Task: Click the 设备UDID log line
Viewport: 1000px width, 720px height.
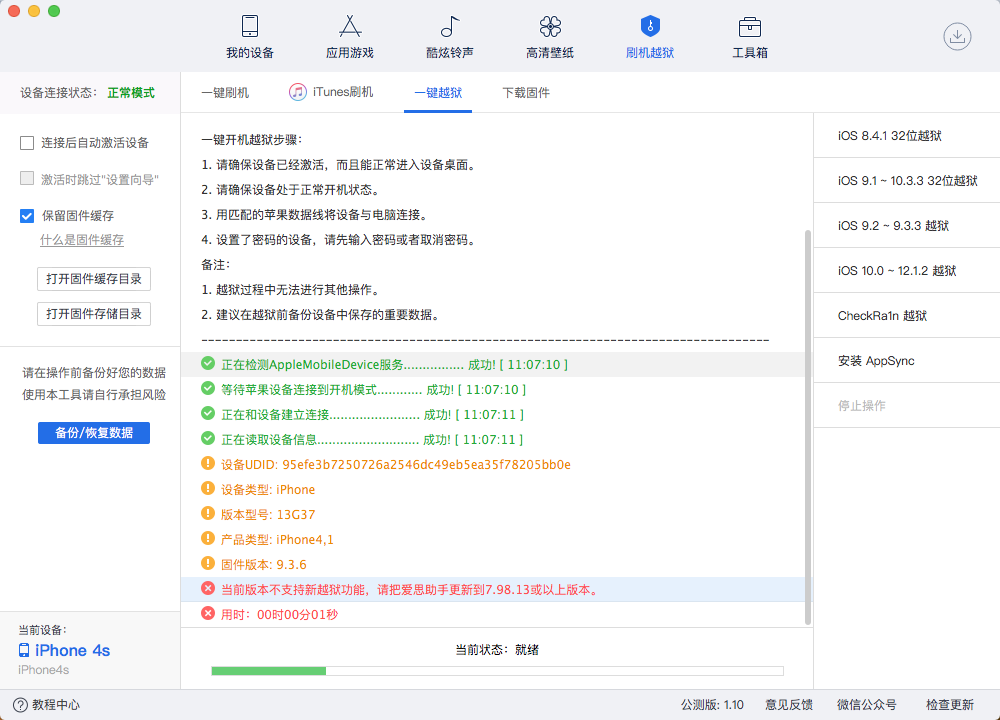Action: point(395,464)
